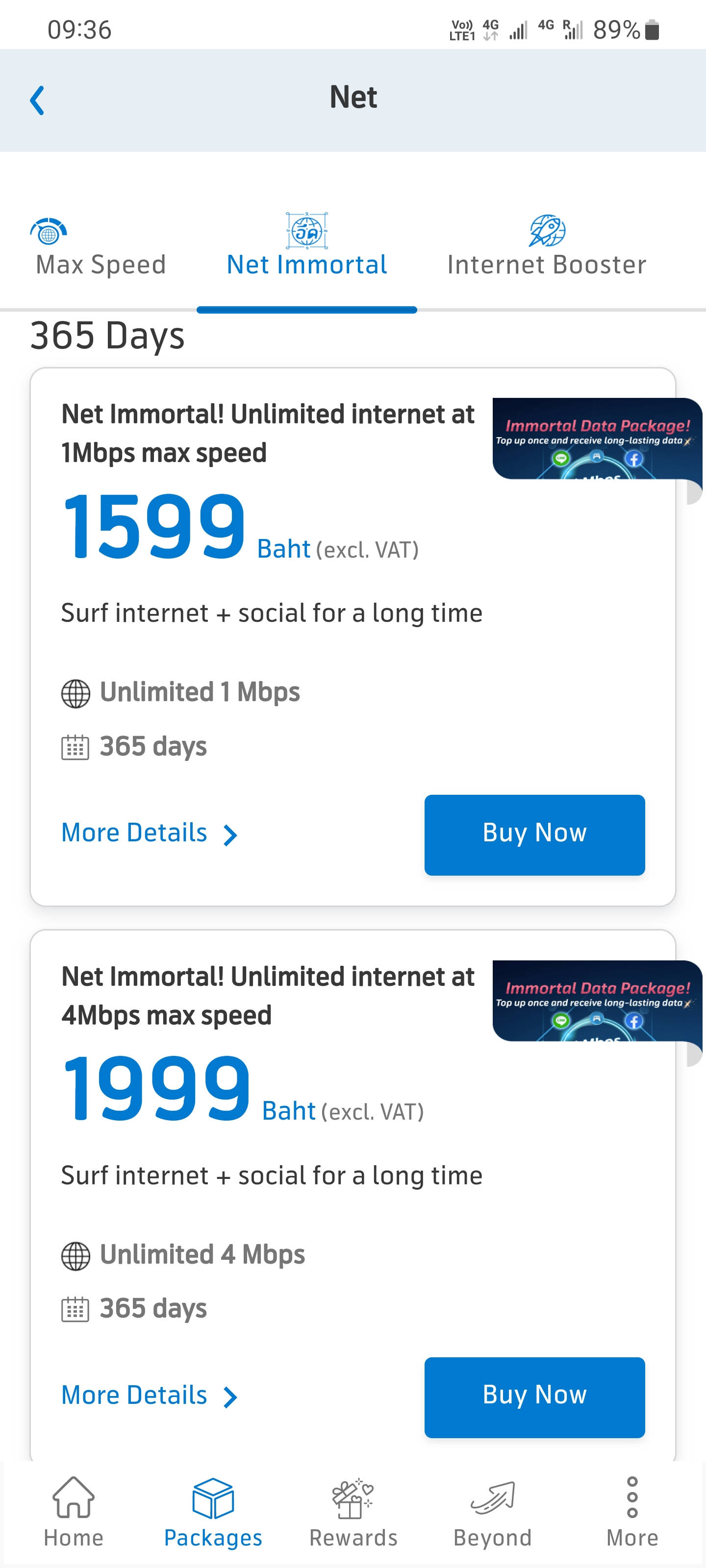Open Packages box icon in navigation
Screen dimensions: 706x1568
click(213, 1498)
